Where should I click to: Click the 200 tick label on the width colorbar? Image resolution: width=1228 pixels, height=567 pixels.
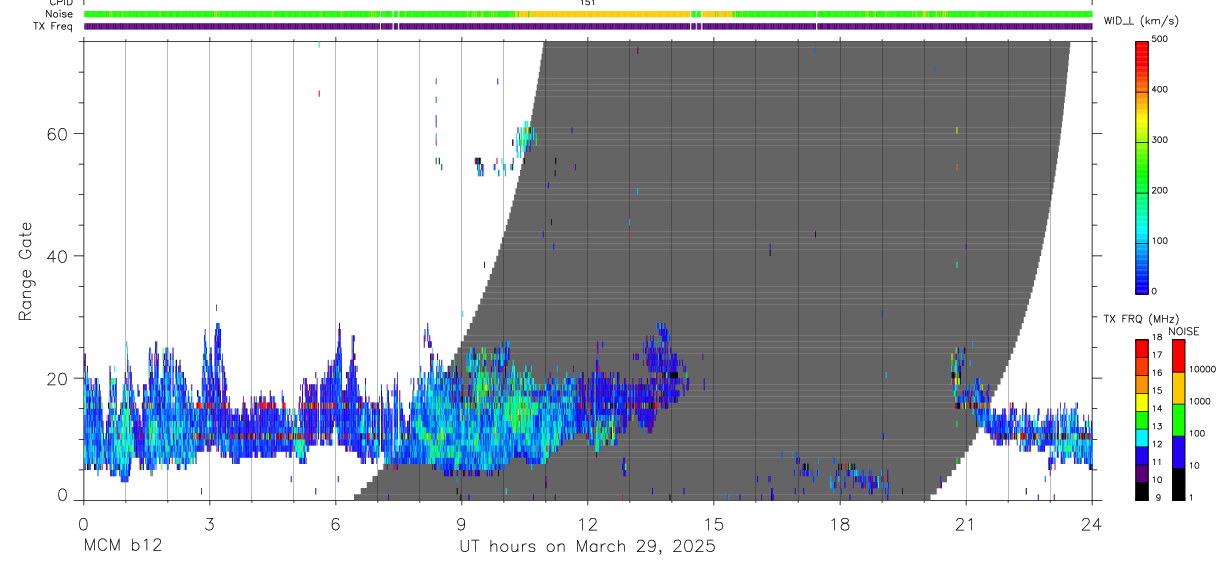[x=1160, y=190]
